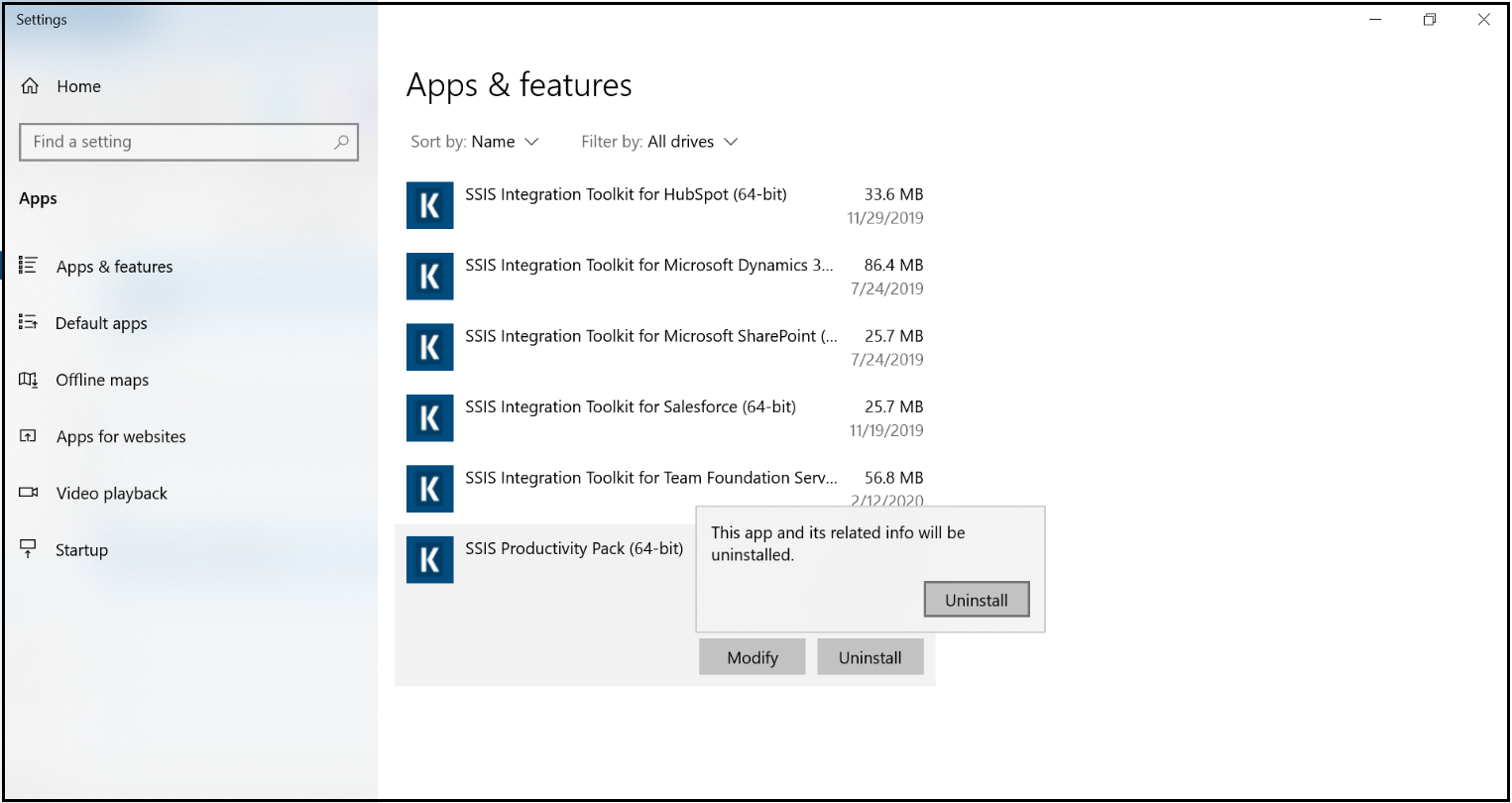Click the Team Foundation toolkit K logo

[x=430, y=489]
